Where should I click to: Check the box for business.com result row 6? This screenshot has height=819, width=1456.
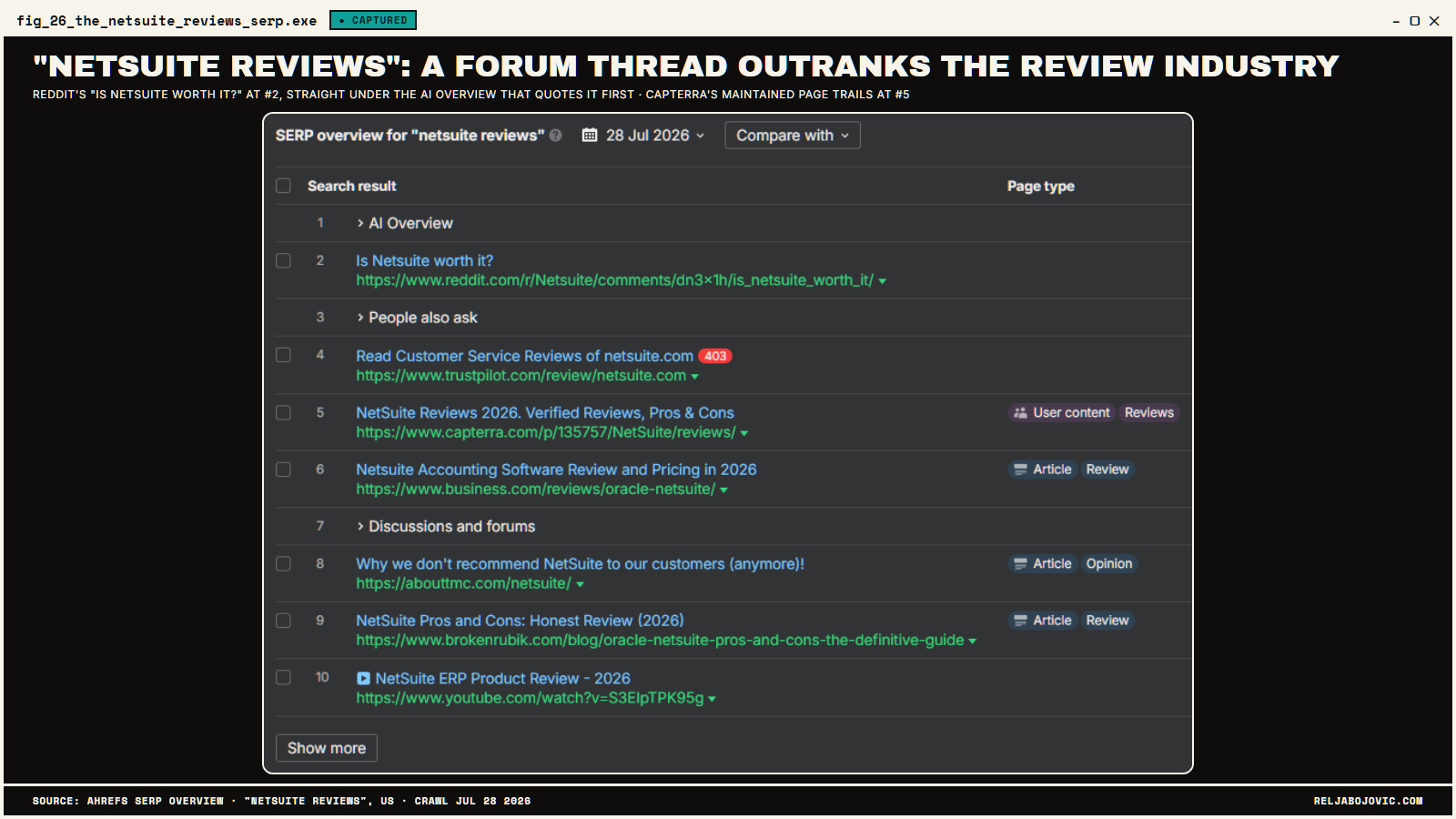(284, 470)
